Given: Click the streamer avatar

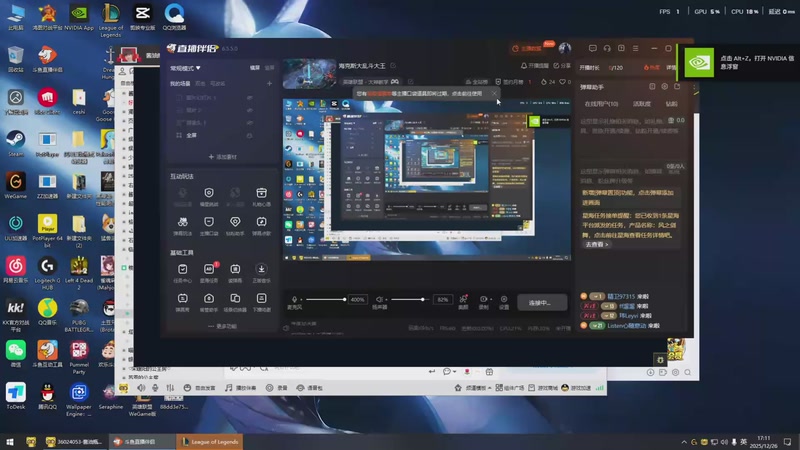Looking at the screenshot, I should [x=564, y=48].
